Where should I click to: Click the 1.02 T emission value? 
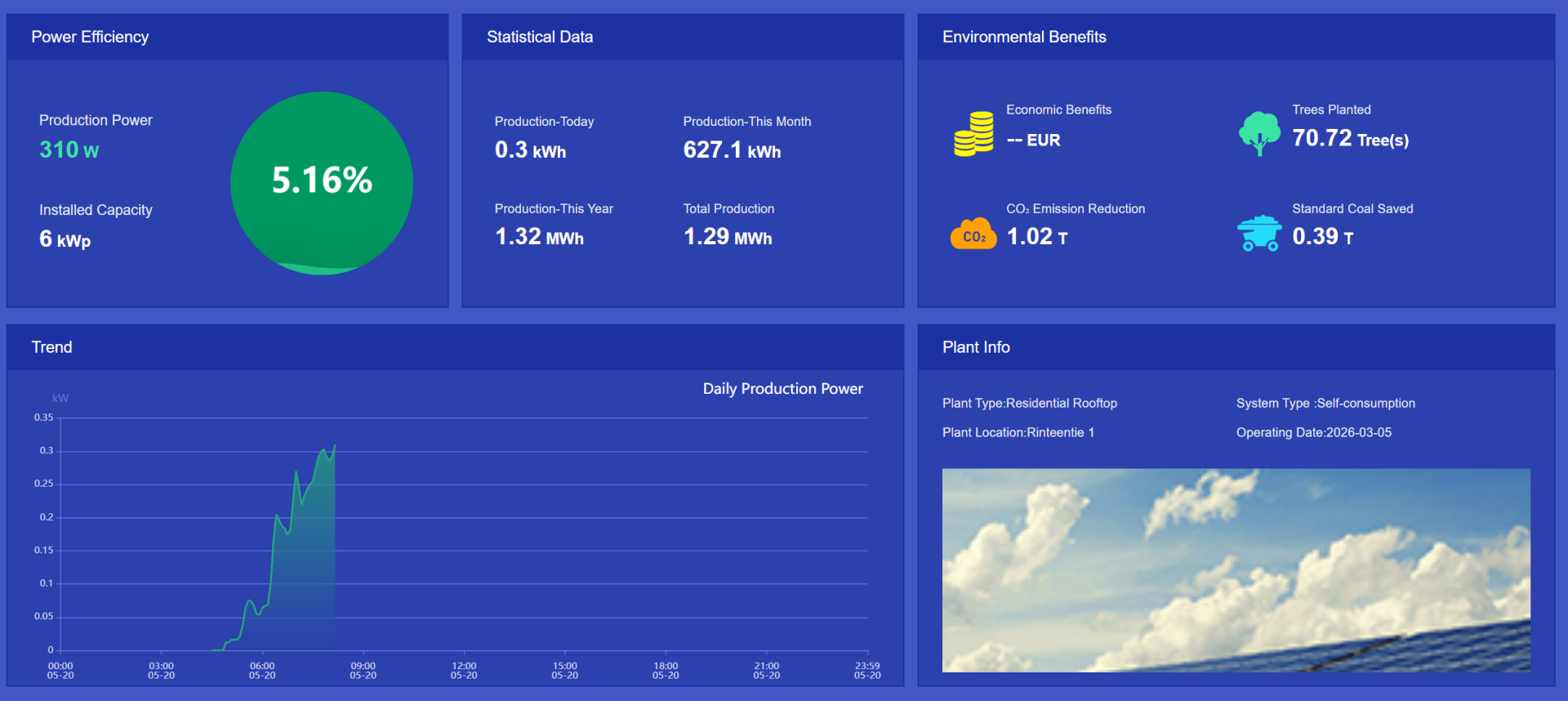(1037, 237)
